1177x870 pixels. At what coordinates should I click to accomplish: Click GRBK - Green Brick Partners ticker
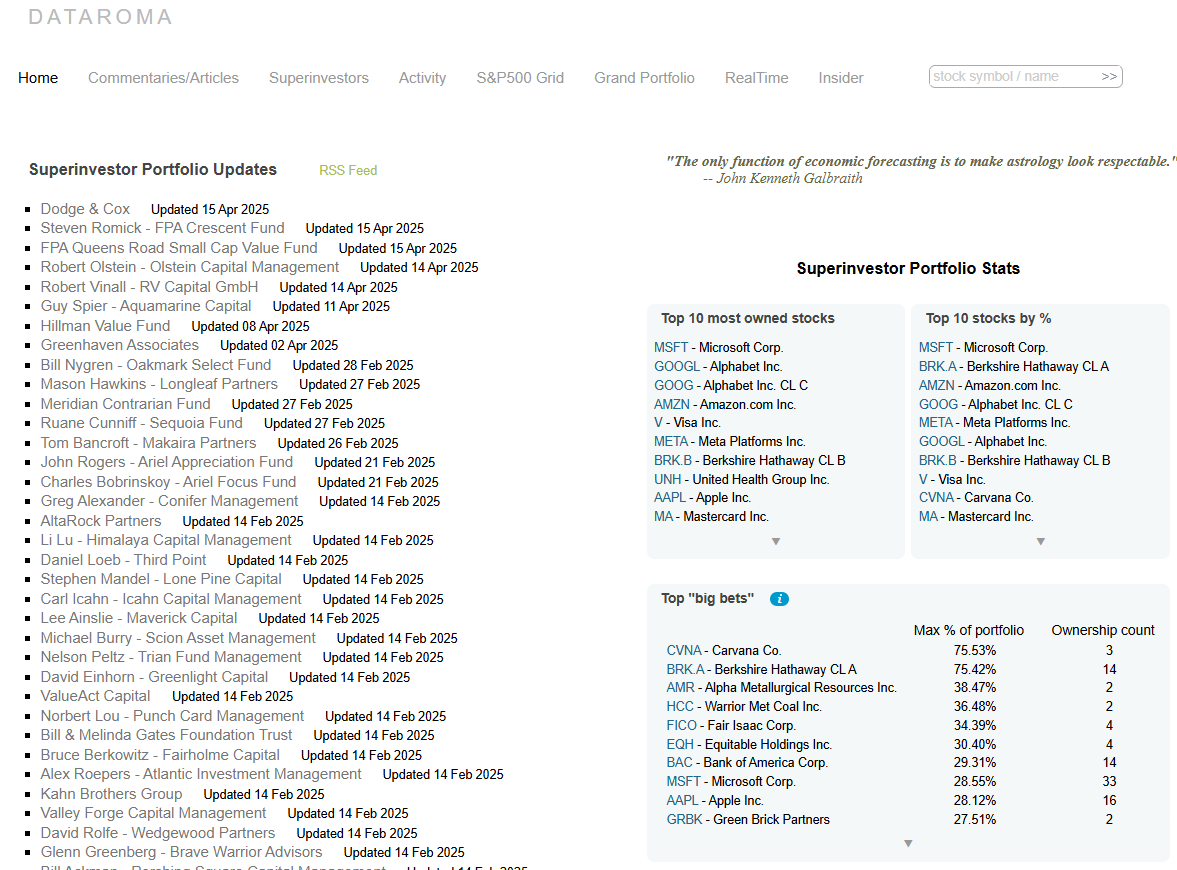(x=685, y=820)
